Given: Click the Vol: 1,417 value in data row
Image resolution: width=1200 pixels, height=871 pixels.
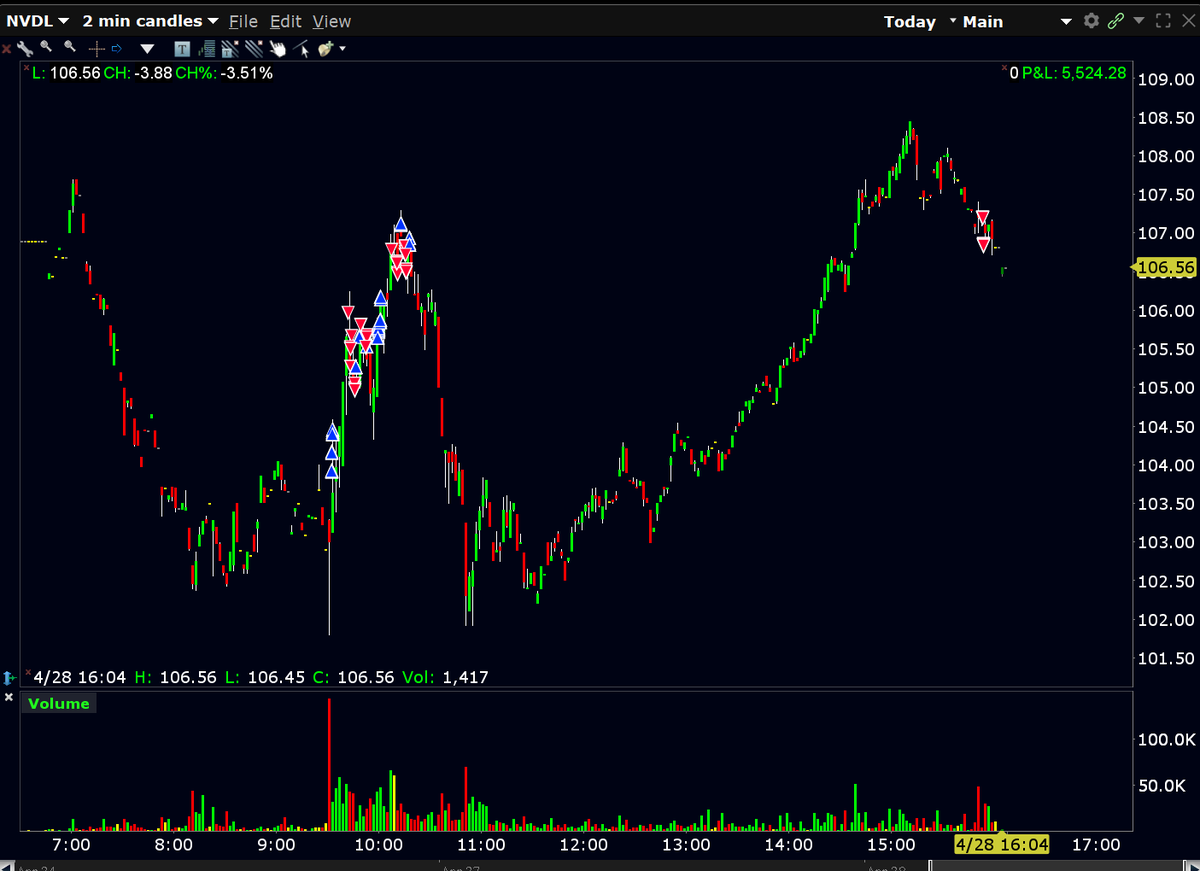Looking at the screenshot, I should pyautogui.click(x=445, y=677).
